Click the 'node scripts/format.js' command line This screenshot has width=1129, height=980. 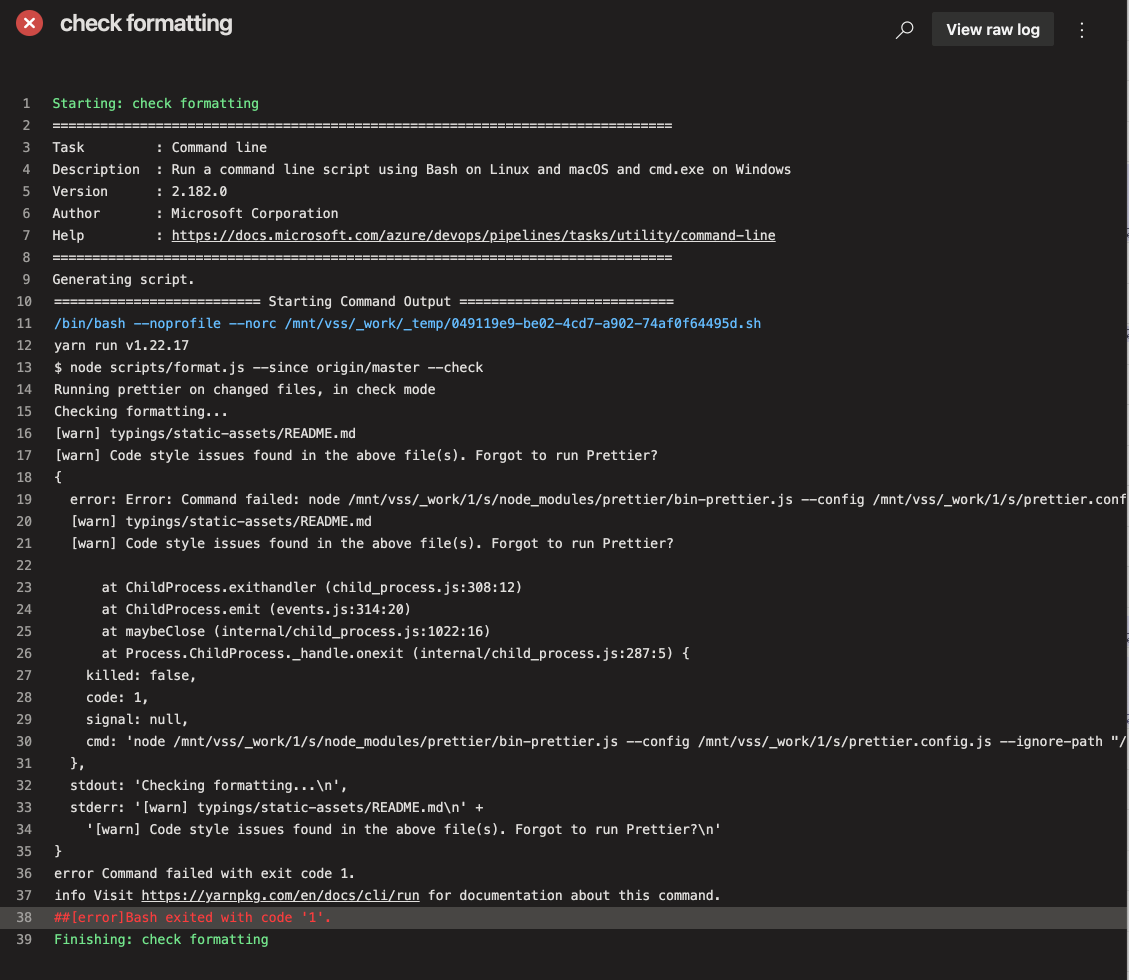[x=269, y=367]
